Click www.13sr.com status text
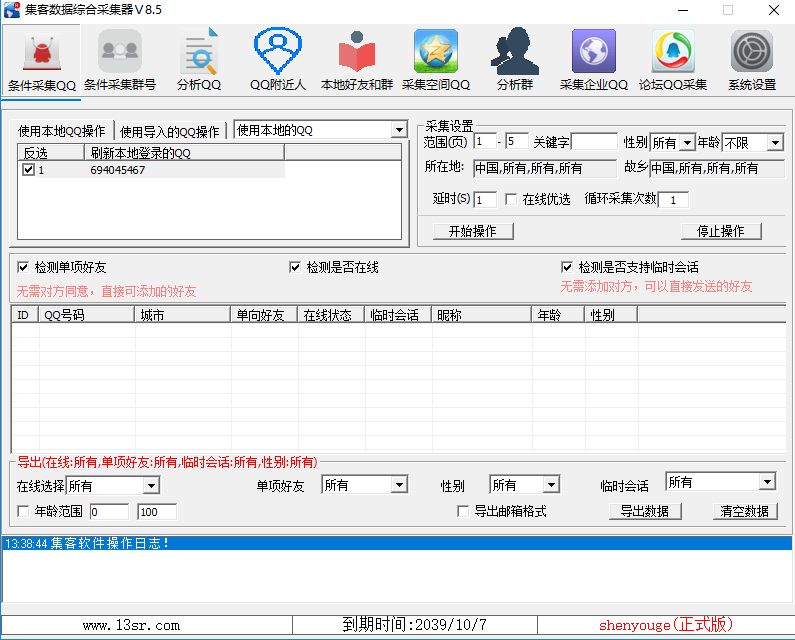This screenshot has height=640, width=795. point(131,625)
